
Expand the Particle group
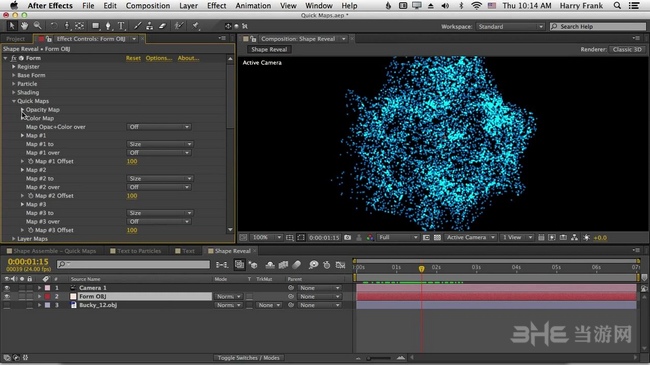point(14,84)
